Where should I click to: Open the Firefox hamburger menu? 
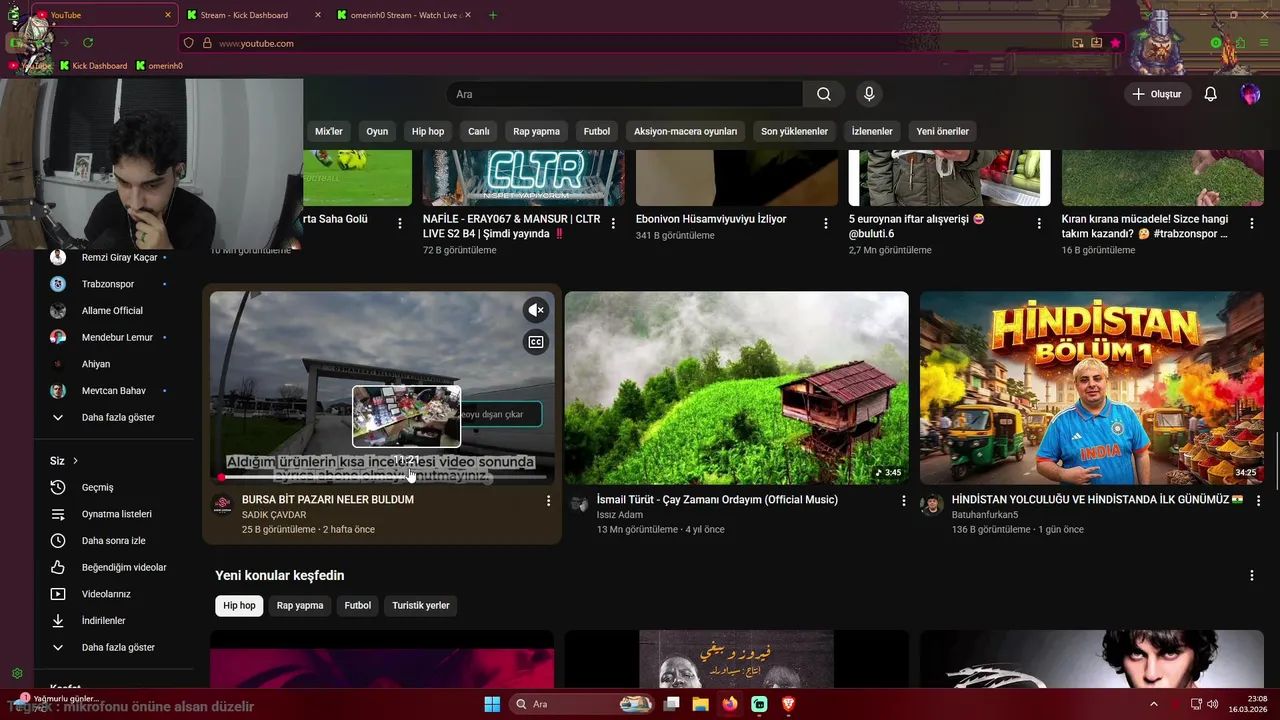1262,43
